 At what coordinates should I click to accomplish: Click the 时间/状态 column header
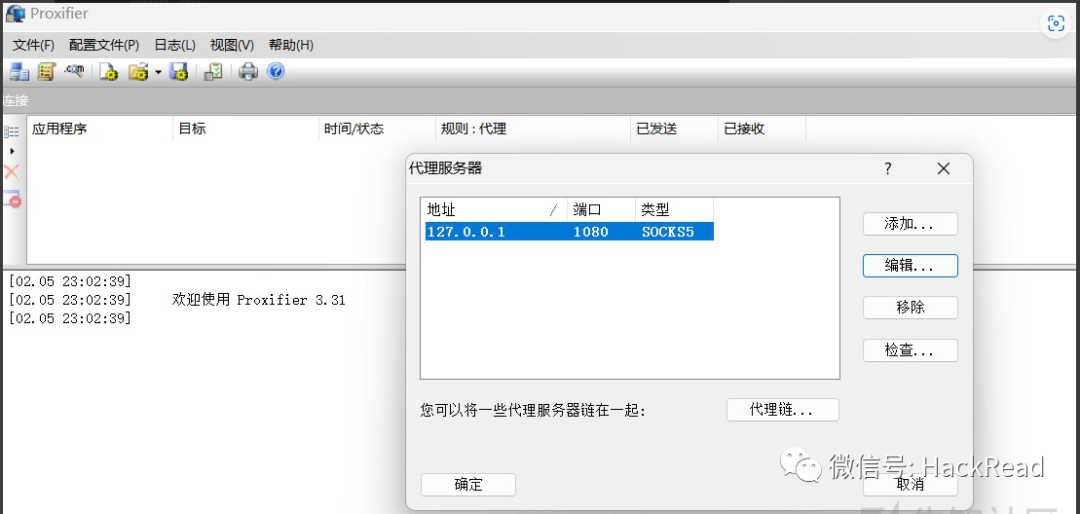[377, 129]
